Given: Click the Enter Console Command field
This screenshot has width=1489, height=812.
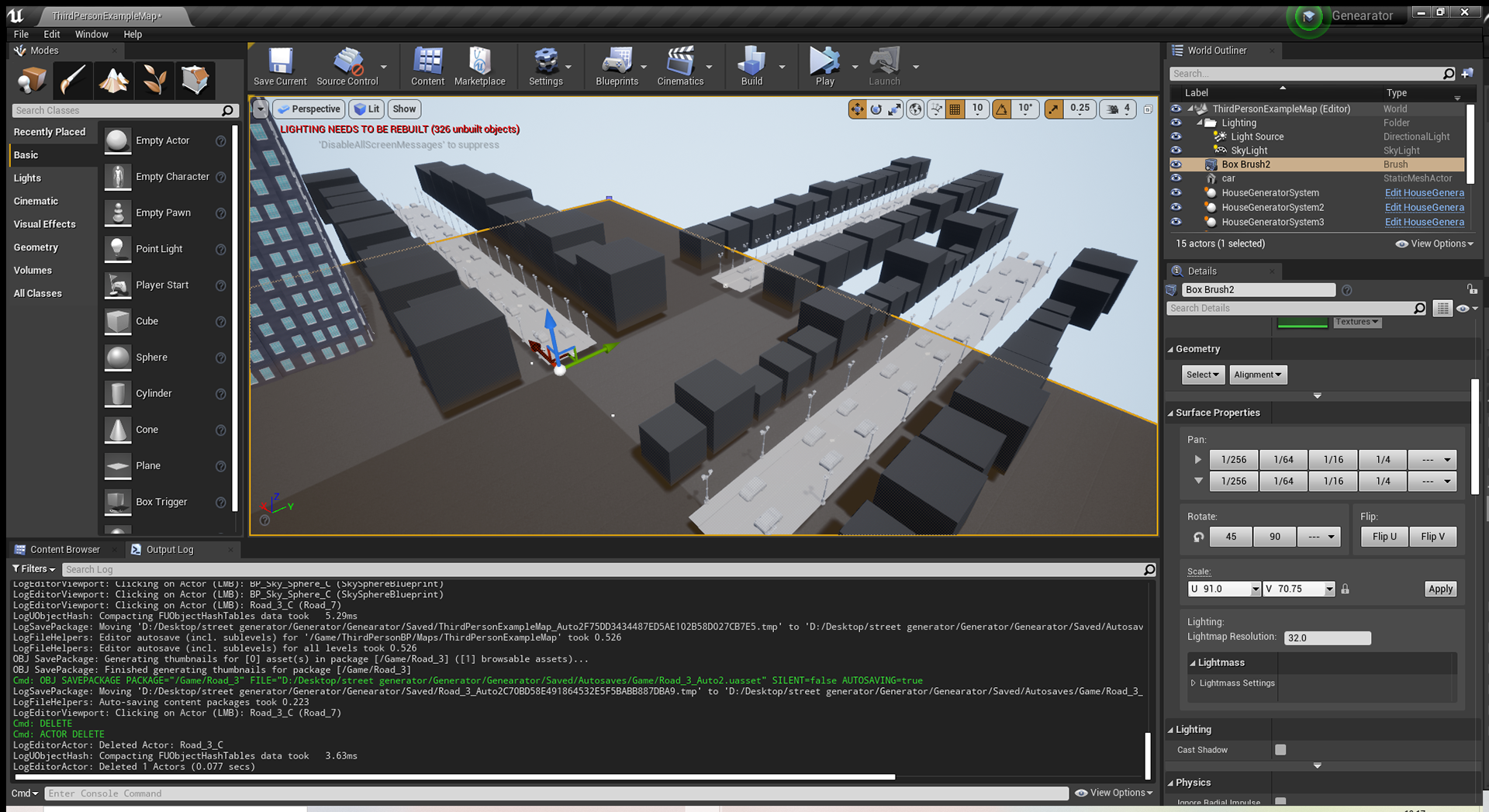Looking at the screenshot, I should [556, 793].
